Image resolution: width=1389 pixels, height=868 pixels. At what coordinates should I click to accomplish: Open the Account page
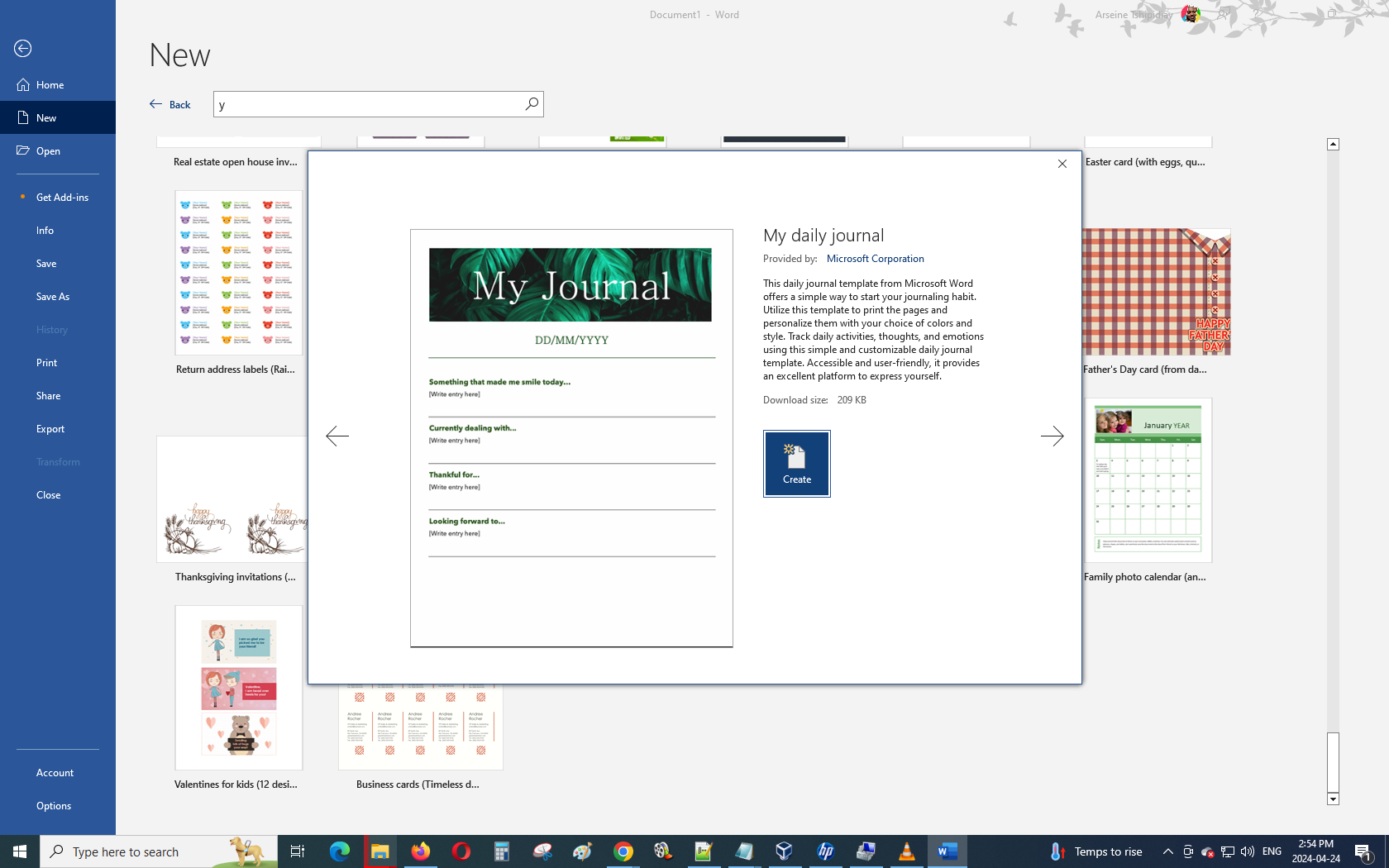55,773
